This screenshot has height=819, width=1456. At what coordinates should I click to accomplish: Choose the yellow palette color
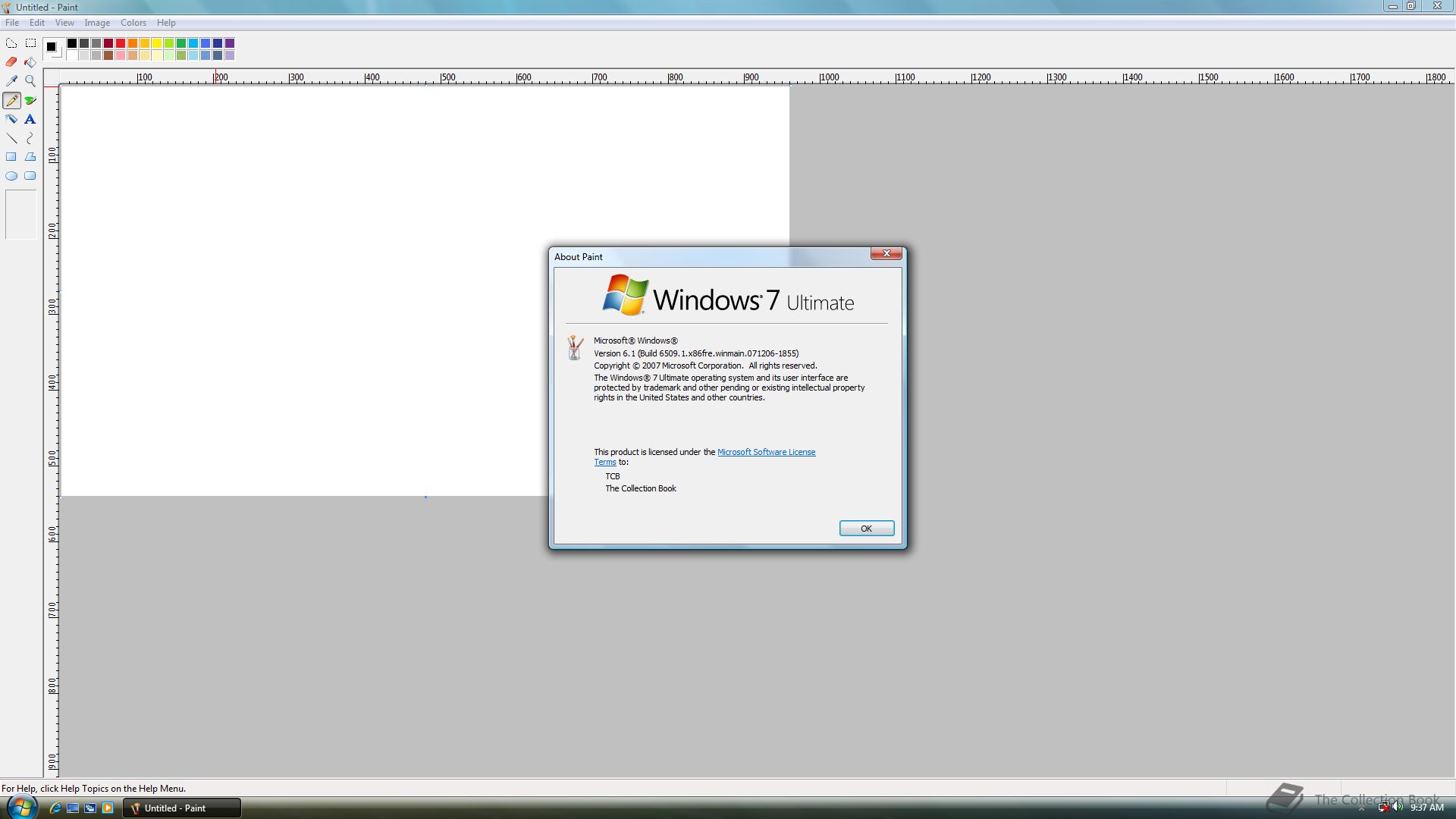coord(157,43)
